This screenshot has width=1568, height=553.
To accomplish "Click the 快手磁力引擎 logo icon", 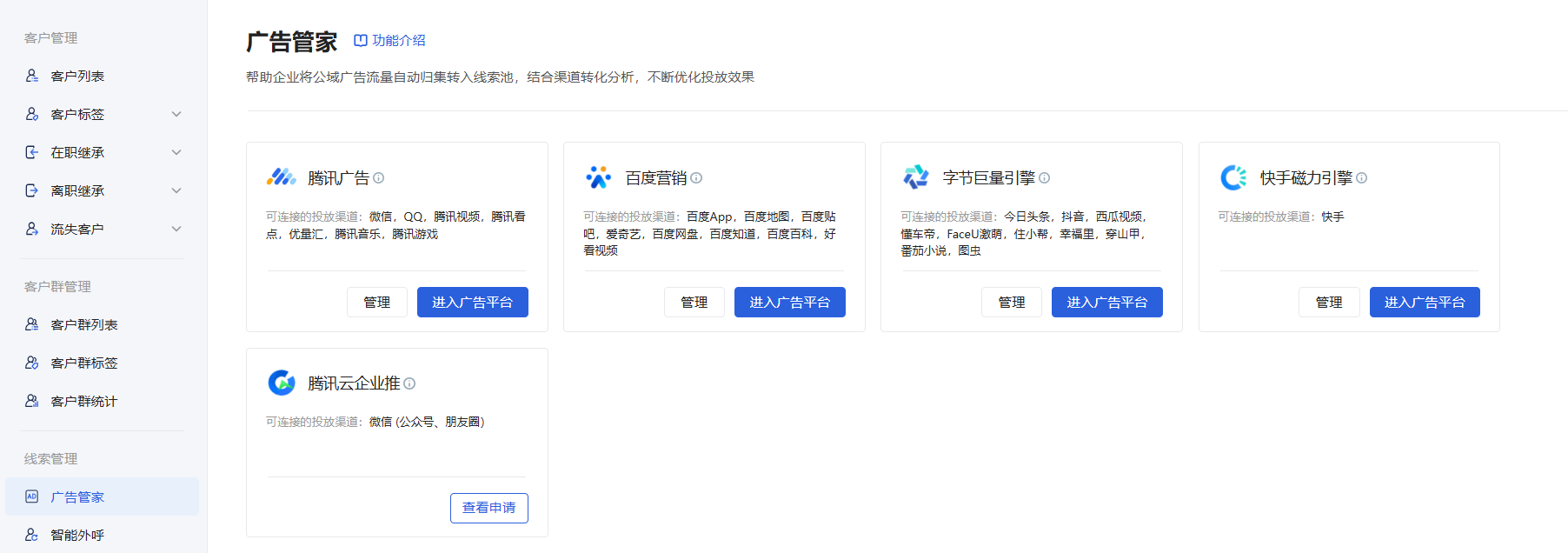I will [1233, 177].
